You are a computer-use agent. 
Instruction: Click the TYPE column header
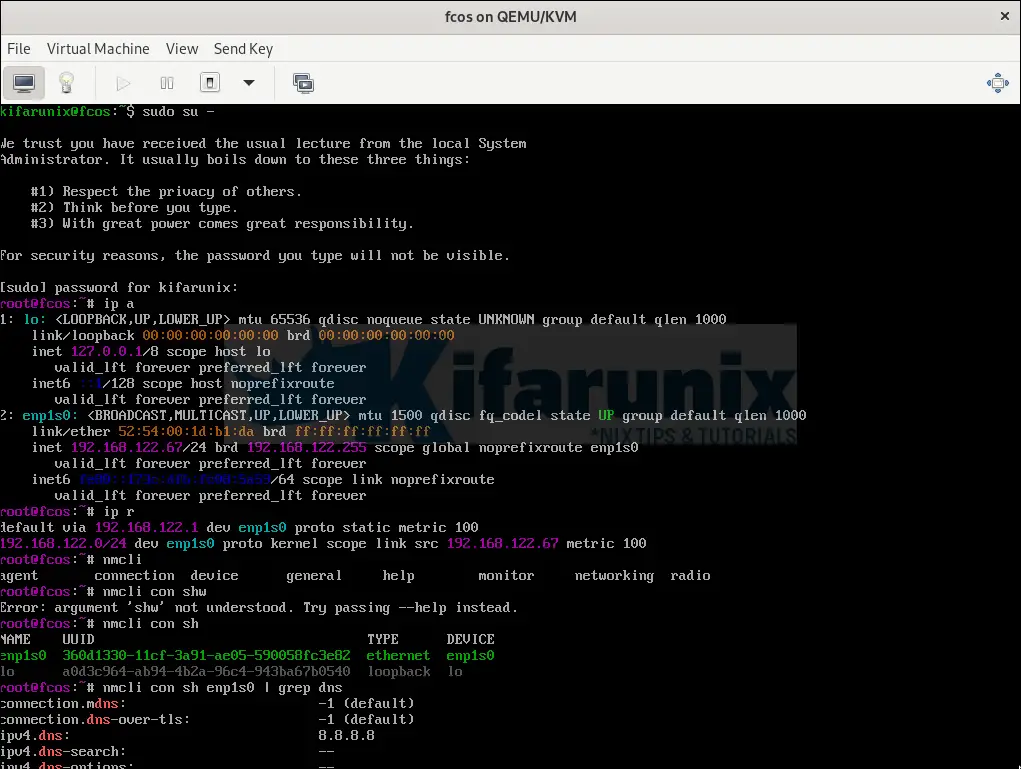(382, 639)
